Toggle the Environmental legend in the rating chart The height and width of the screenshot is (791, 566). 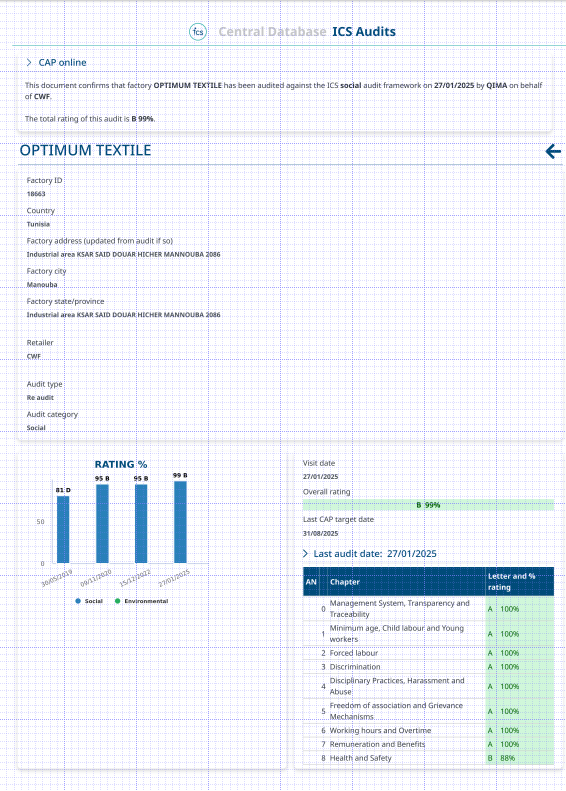(x=141, y=601)
